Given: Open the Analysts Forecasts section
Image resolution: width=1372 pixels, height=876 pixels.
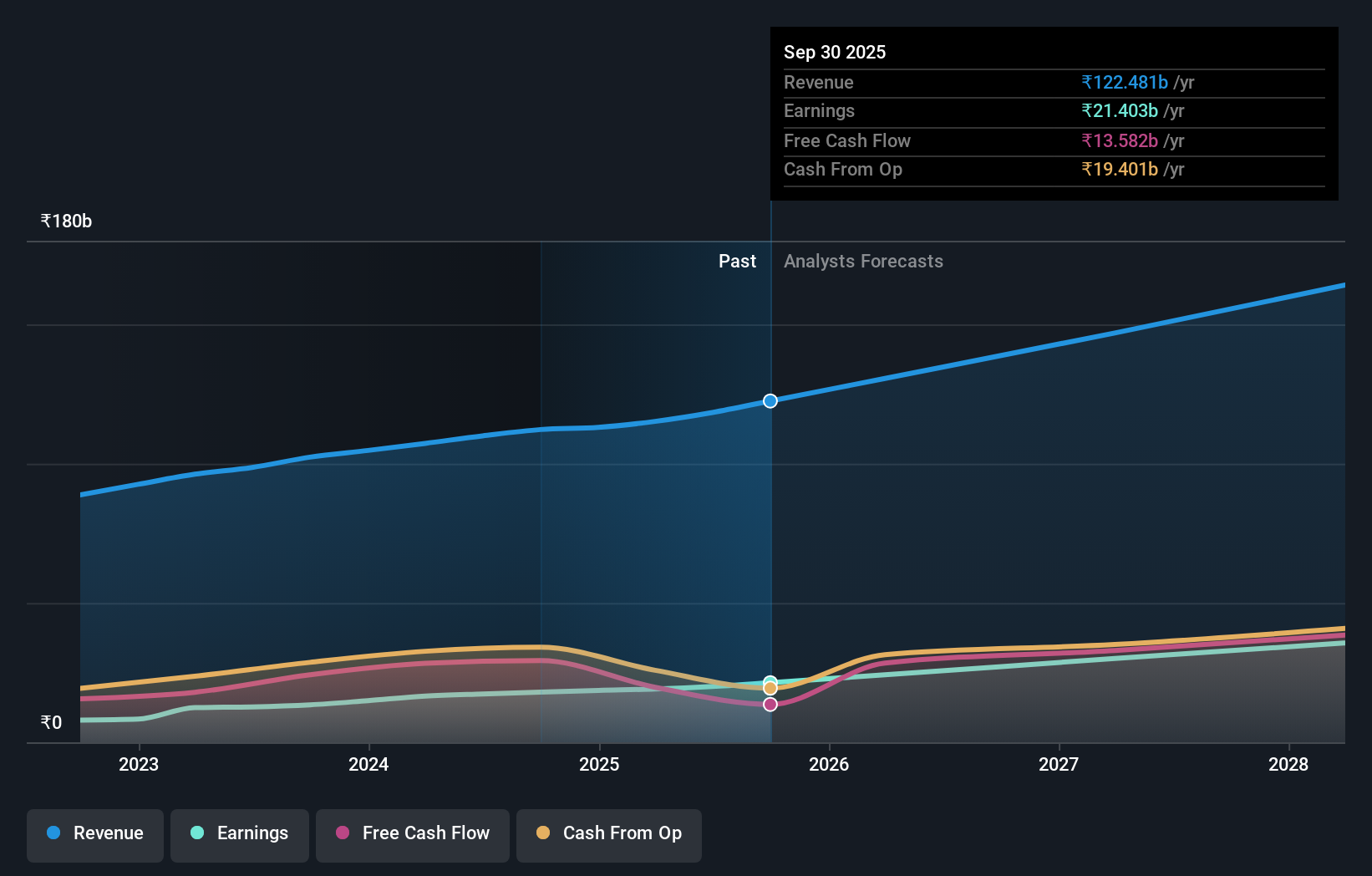Looking at the screenshot, I should click(863, 261).
